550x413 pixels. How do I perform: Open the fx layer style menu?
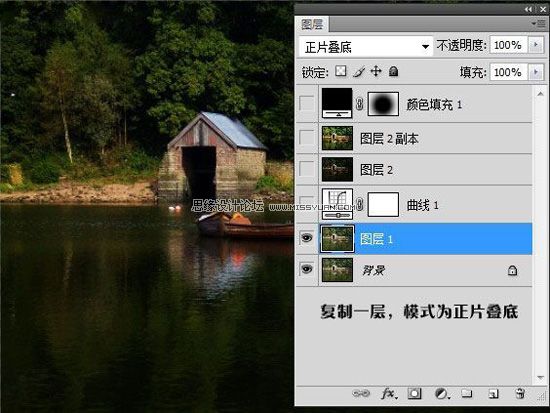[389, 394]
